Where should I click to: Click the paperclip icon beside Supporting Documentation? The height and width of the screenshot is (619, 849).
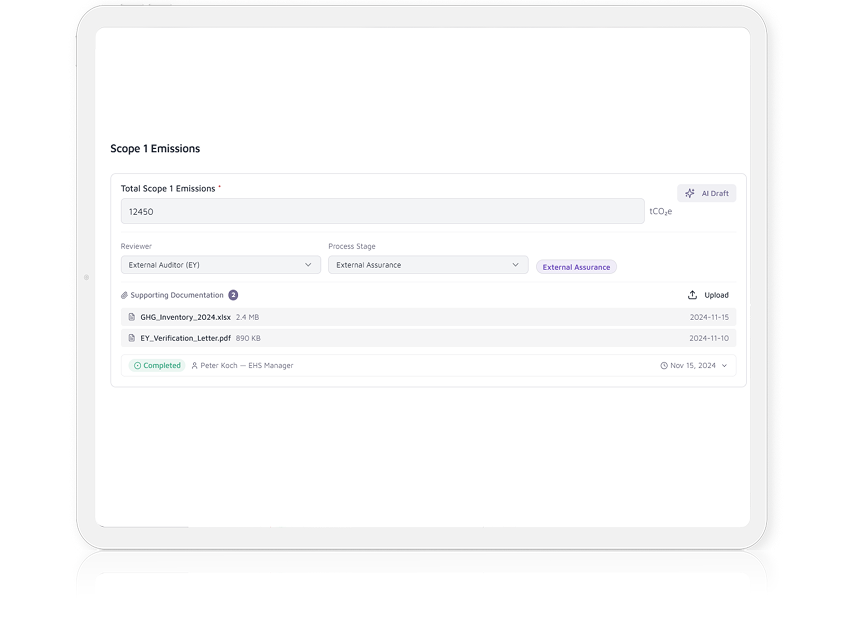pos(125,295)
